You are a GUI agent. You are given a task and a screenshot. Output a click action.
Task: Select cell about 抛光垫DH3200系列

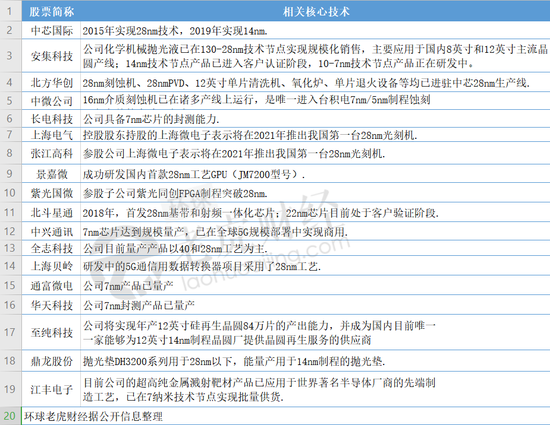315,360
